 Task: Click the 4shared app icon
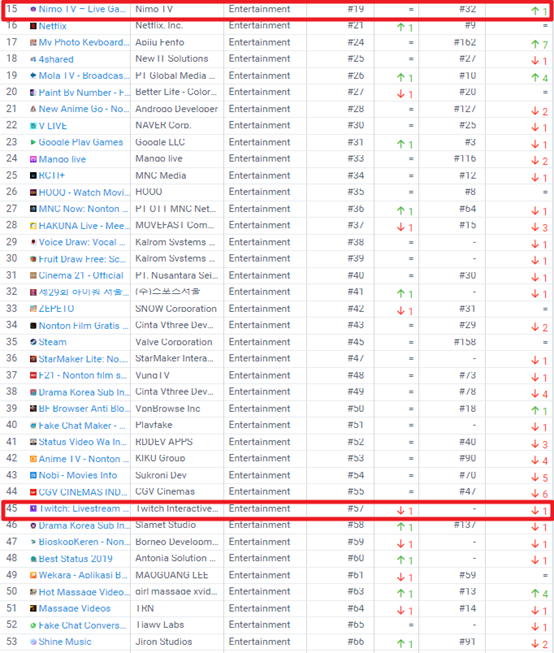click(x=33, y=60)
